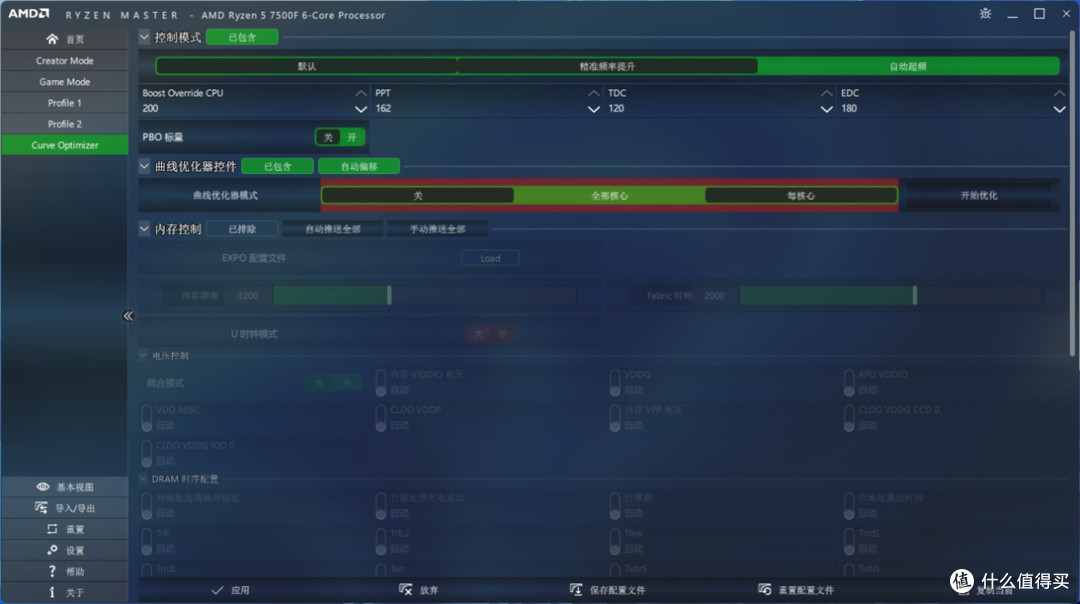Collapse the 电压控制 section

(143, 355)
